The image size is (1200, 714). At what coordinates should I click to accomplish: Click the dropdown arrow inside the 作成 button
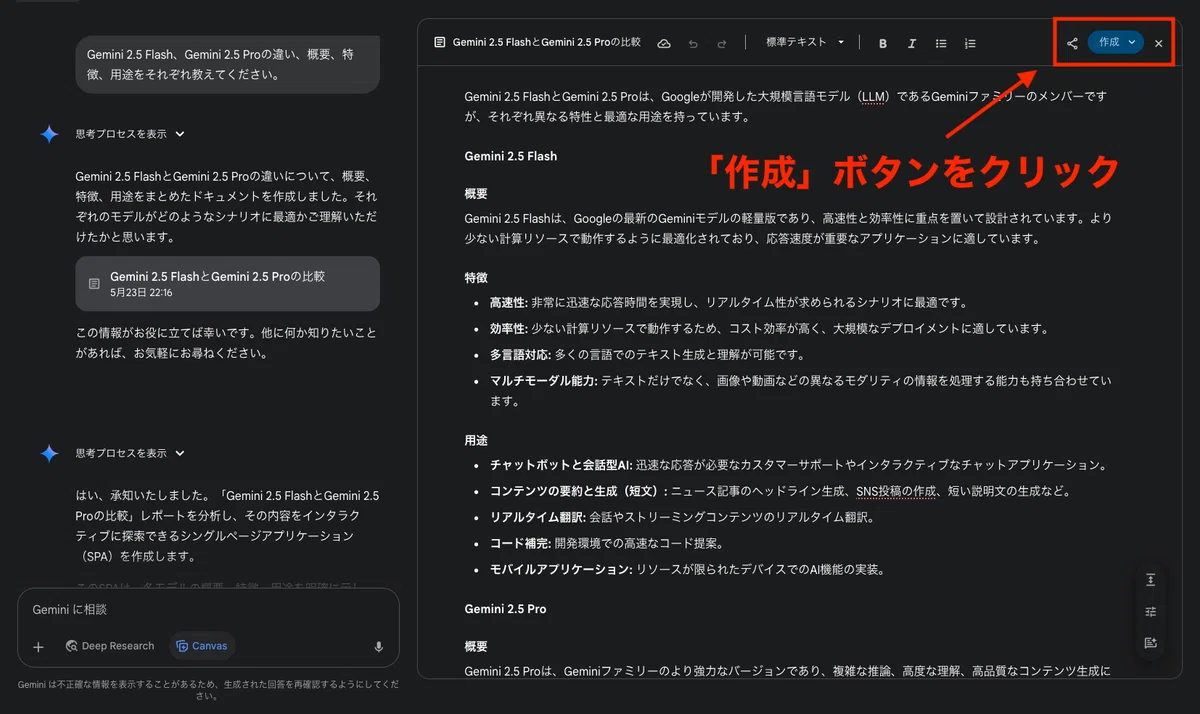pos(1132,43)
